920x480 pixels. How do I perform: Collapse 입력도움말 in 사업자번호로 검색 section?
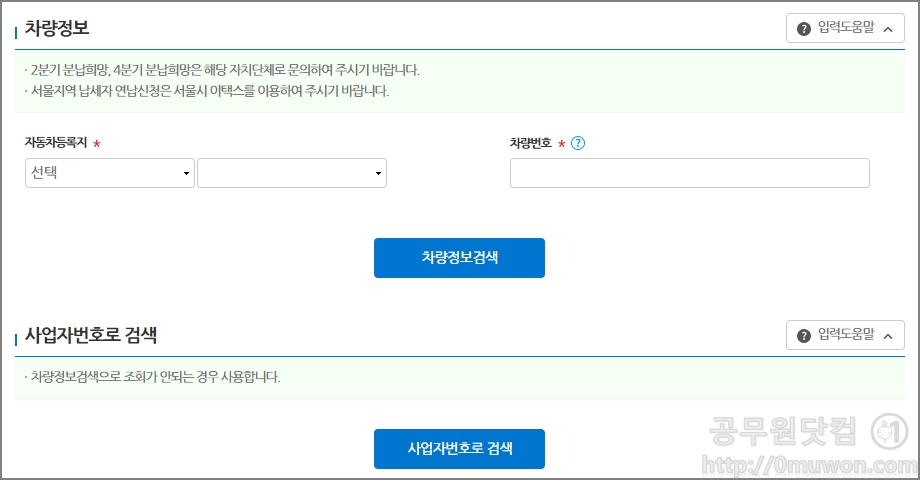845,335
